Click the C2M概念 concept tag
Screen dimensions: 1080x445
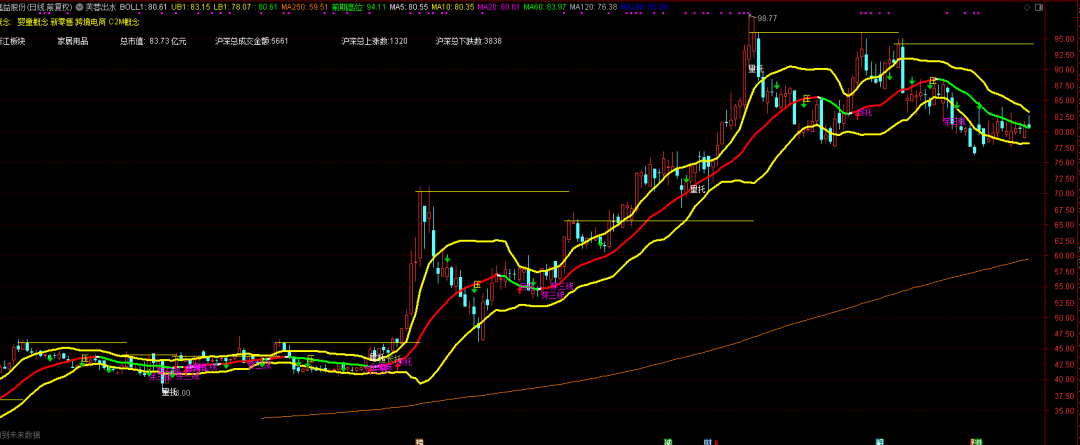(x=124, y=22)
